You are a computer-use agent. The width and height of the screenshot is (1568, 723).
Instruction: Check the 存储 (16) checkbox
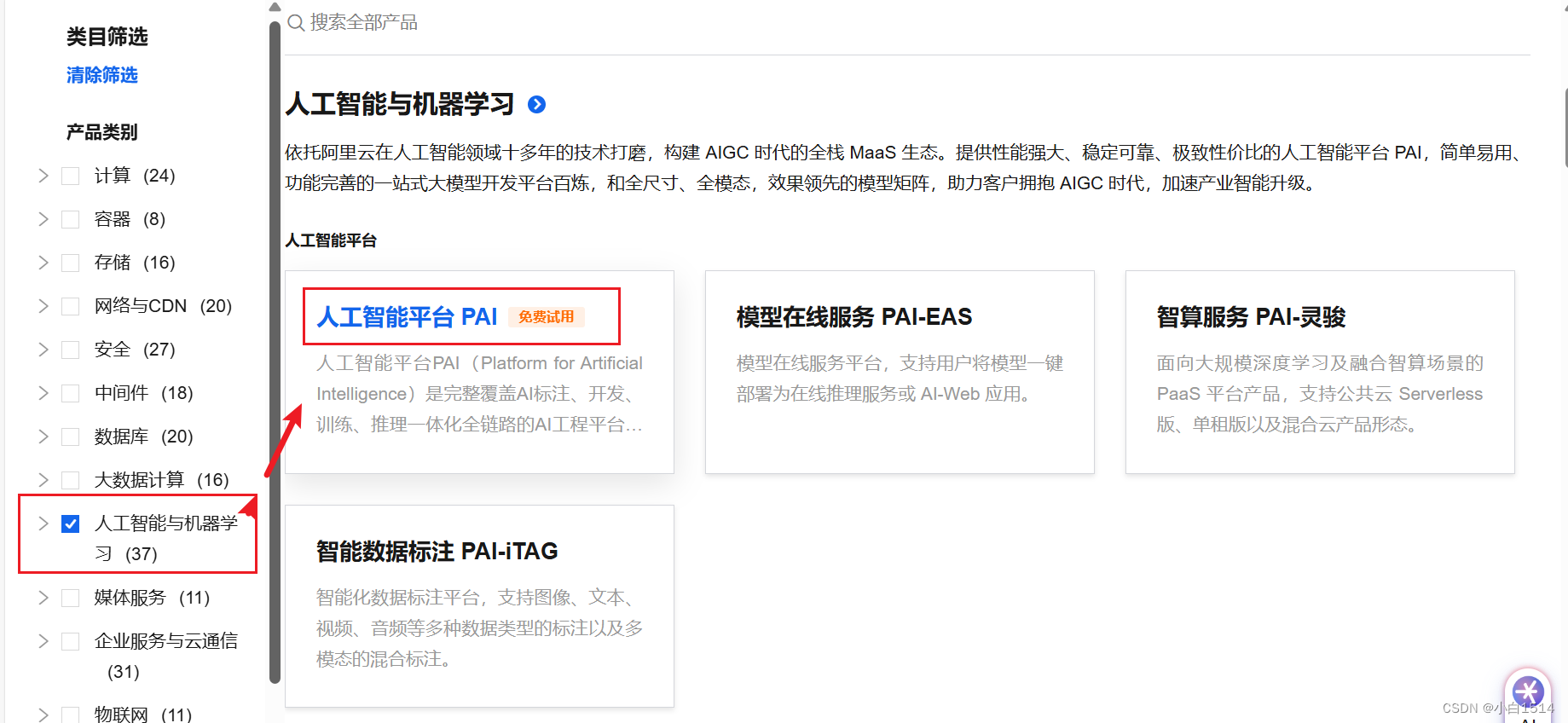[71, 263]
